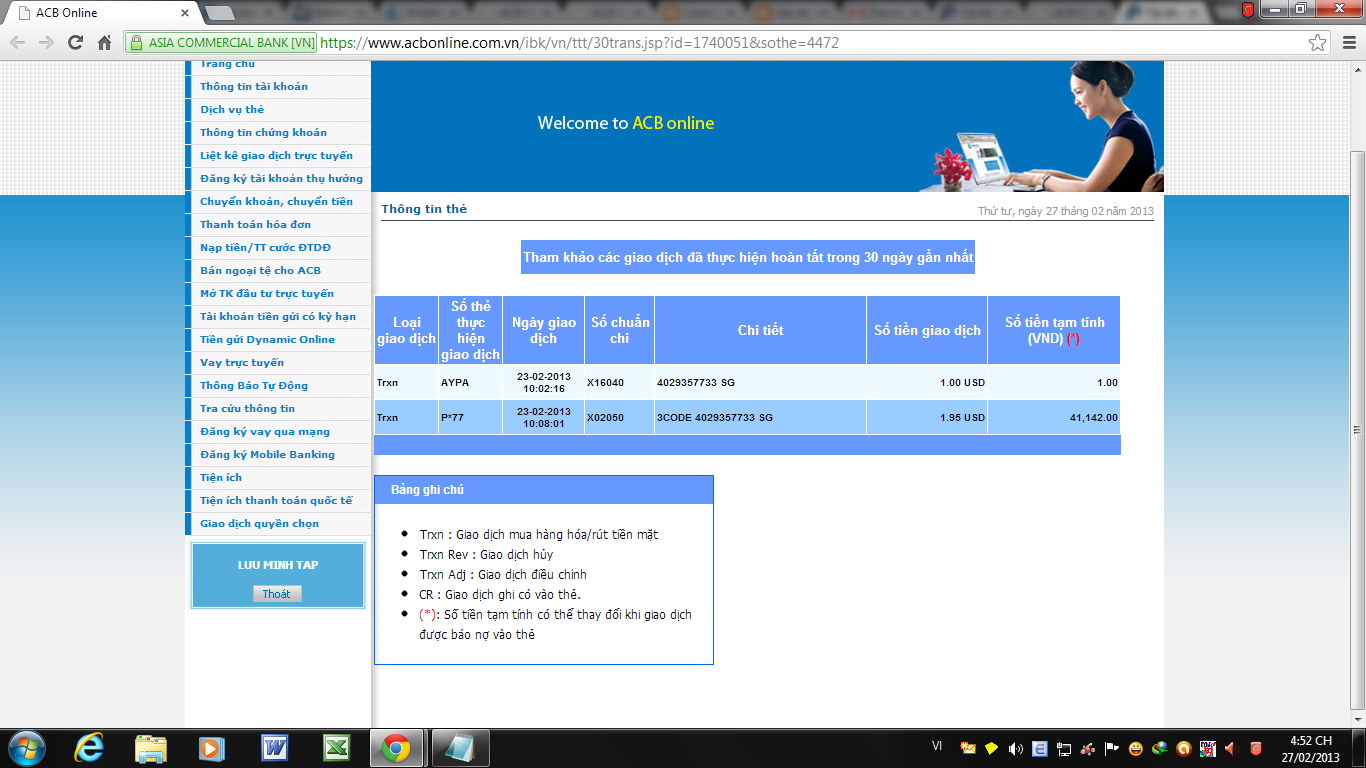The width and height of the screenshot is (1366, 768).
Task: Bookmark this page with the star icon
Action: [x=1318, y=43]
